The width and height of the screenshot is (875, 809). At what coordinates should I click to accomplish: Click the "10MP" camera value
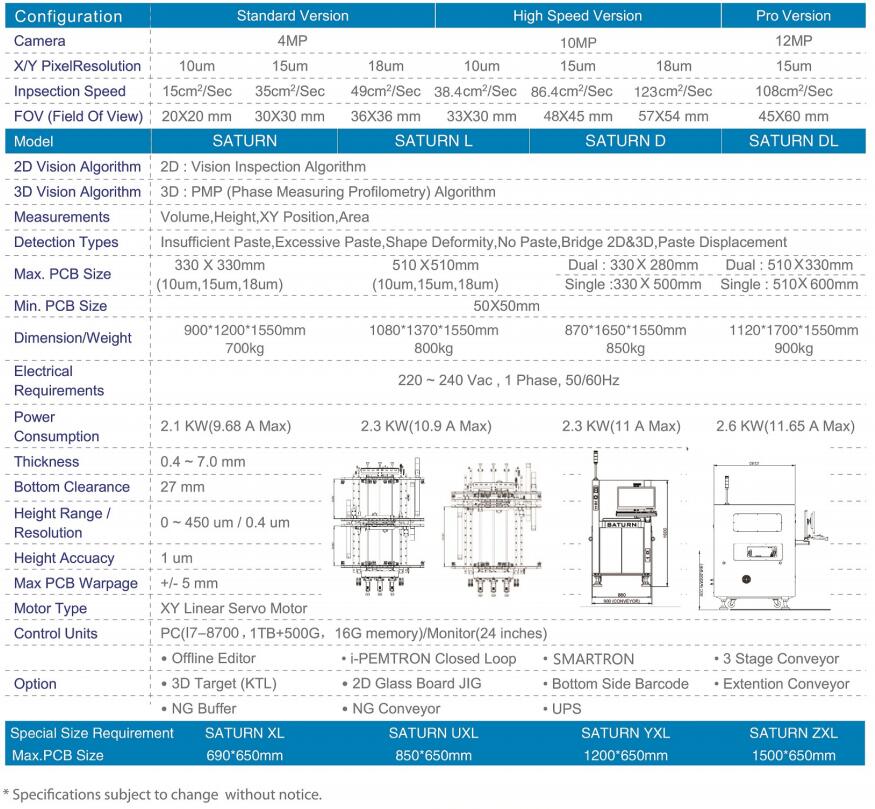578,43
